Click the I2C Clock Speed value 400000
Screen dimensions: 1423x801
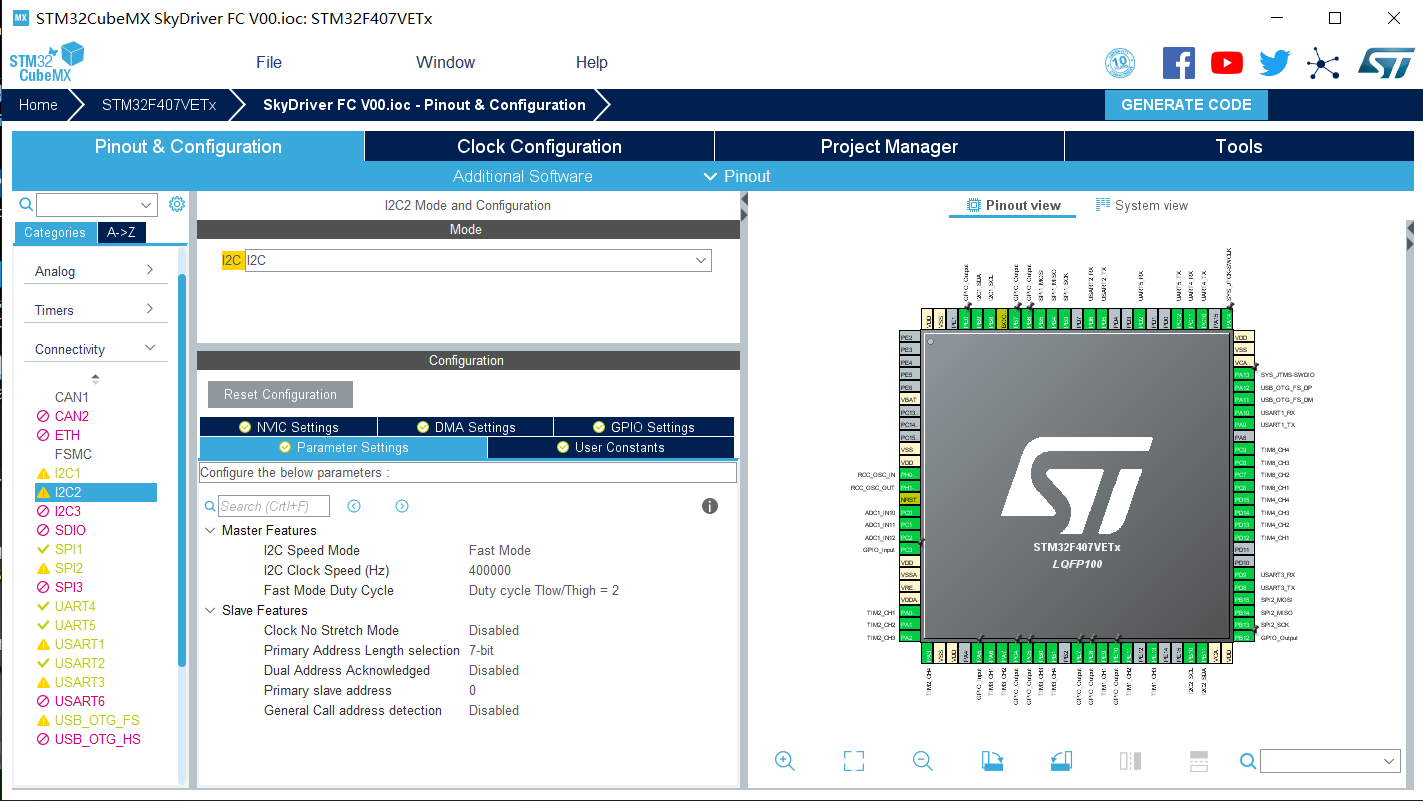pos(490,570)
